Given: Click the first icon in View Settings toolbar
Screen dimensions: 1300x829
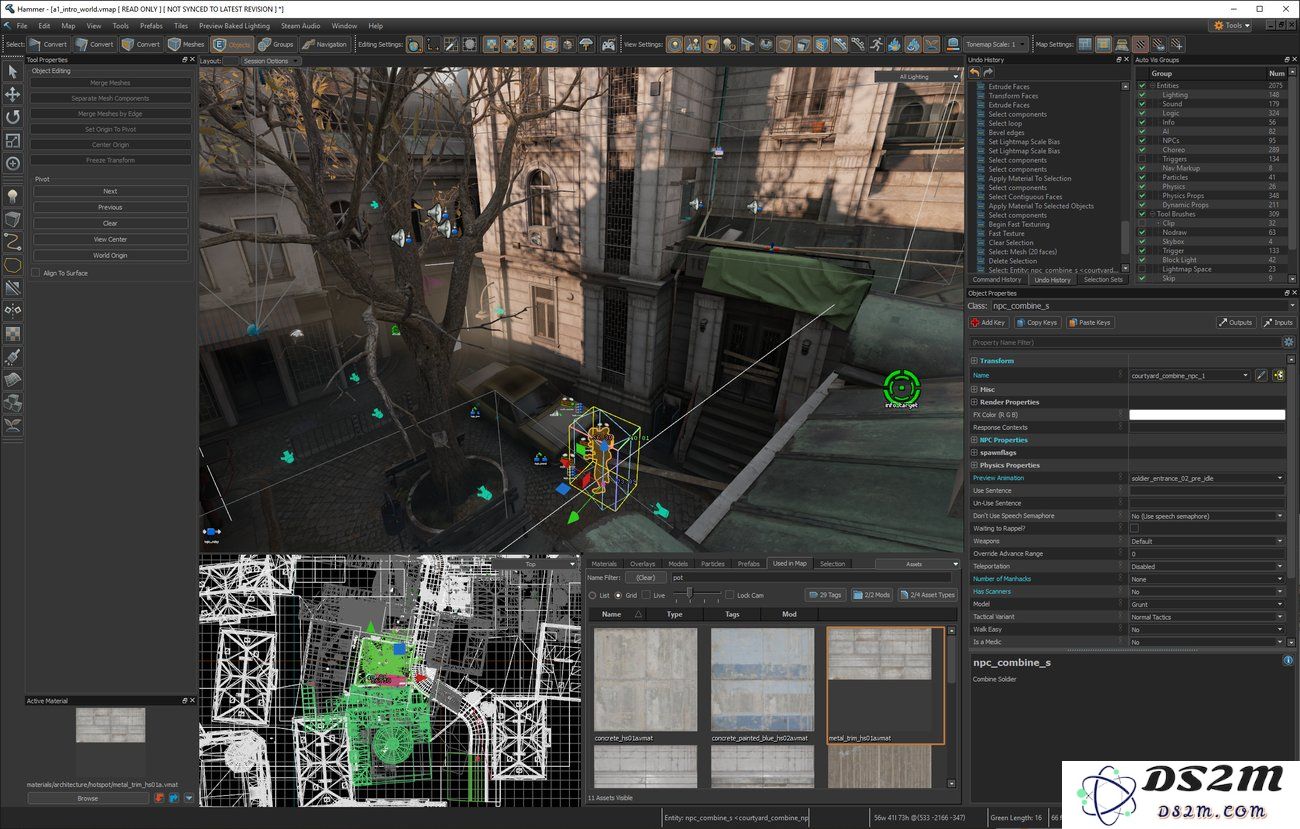Looking at the screenshot, I should coord(675,44).
